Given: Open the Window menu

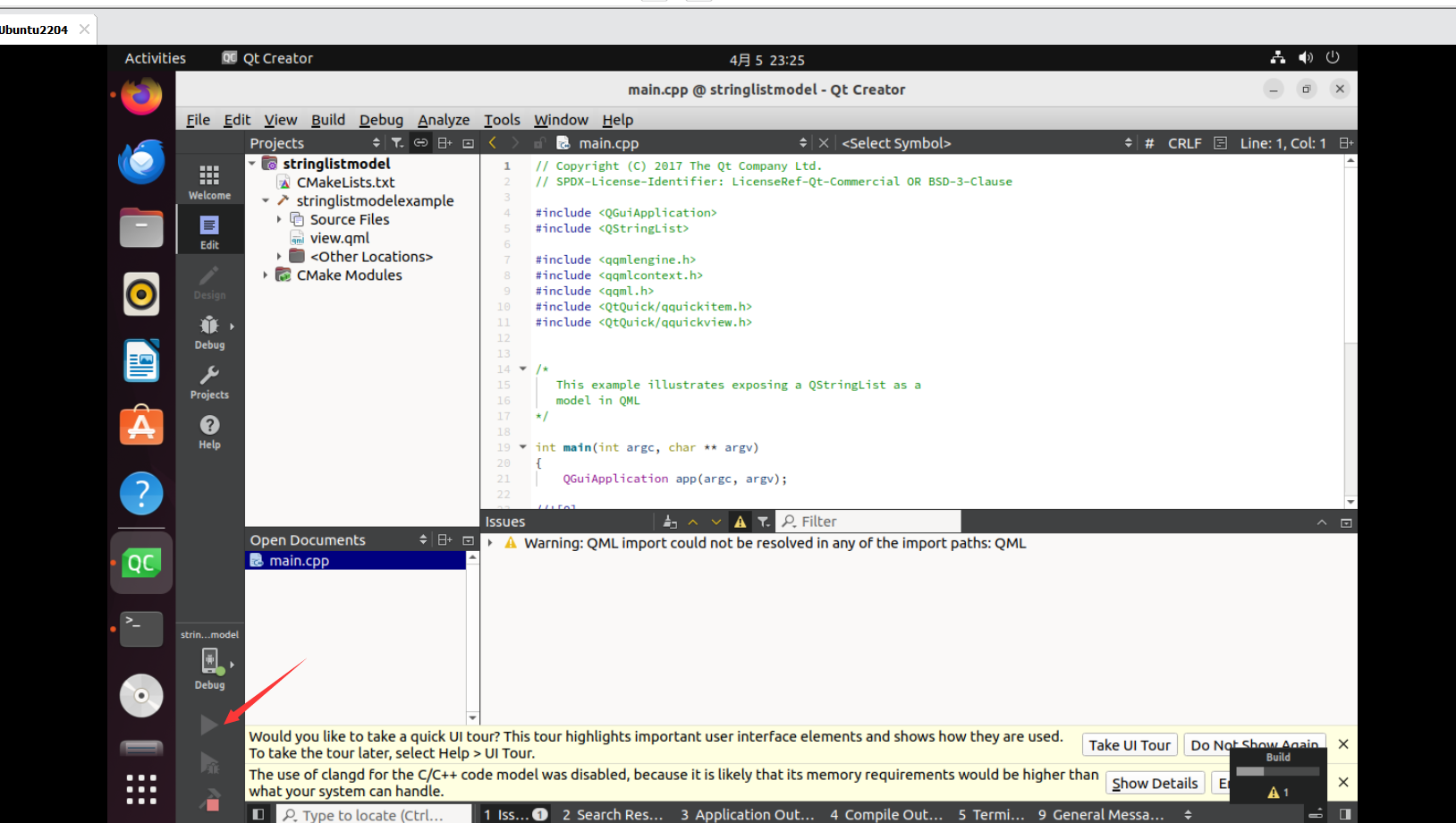Looking at the screenshot, I should (561, 120).
